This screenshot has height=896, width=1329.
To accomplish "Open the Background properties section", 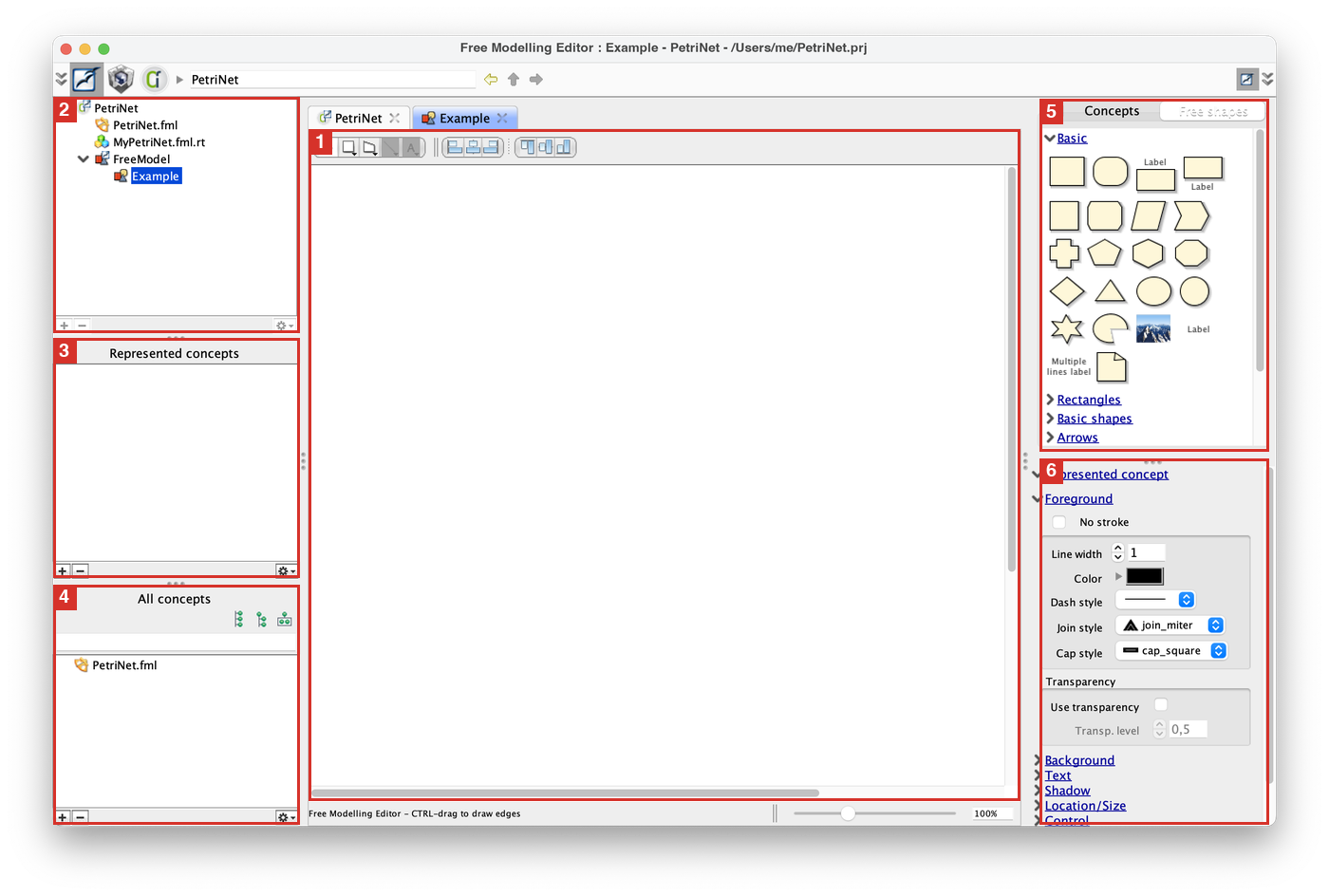I will coord(1079,760).
